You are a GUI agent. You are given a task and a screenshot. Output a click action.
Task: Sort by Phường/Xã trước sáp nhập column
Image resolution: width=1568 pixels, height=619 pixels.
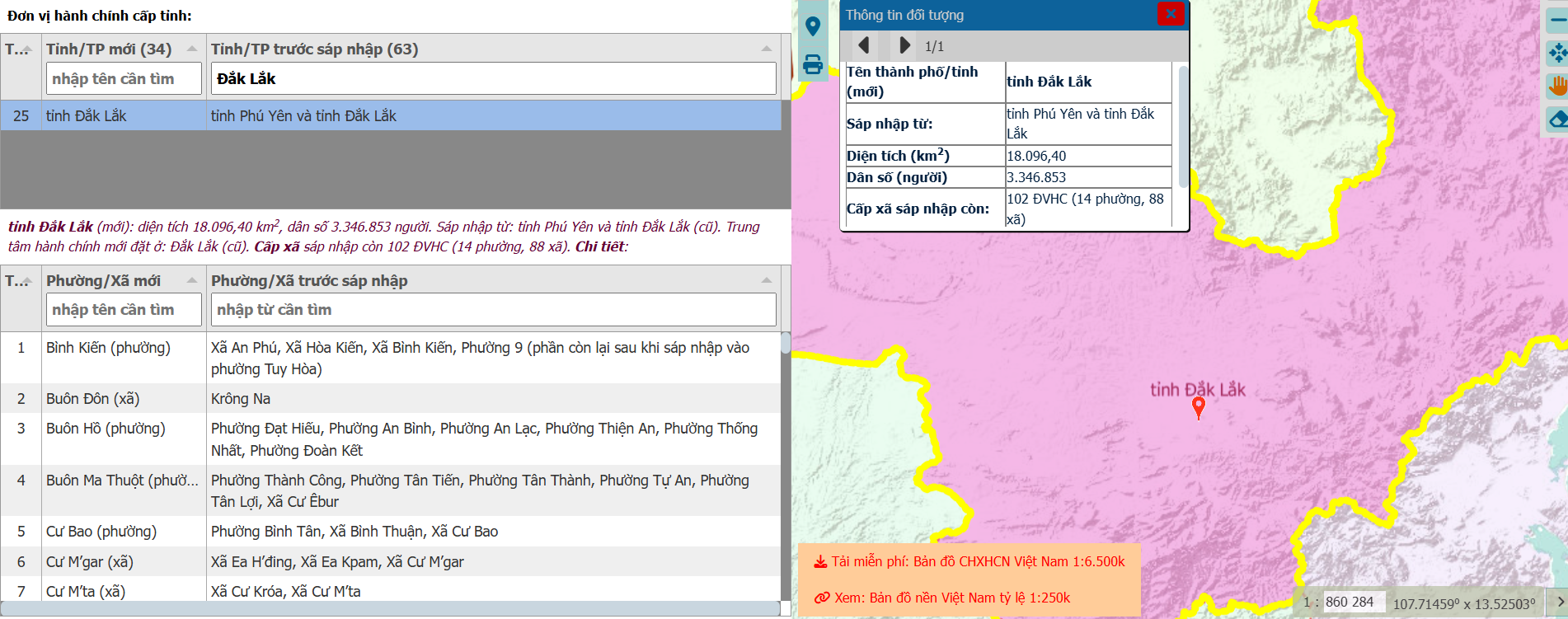(x=766, y=281)
